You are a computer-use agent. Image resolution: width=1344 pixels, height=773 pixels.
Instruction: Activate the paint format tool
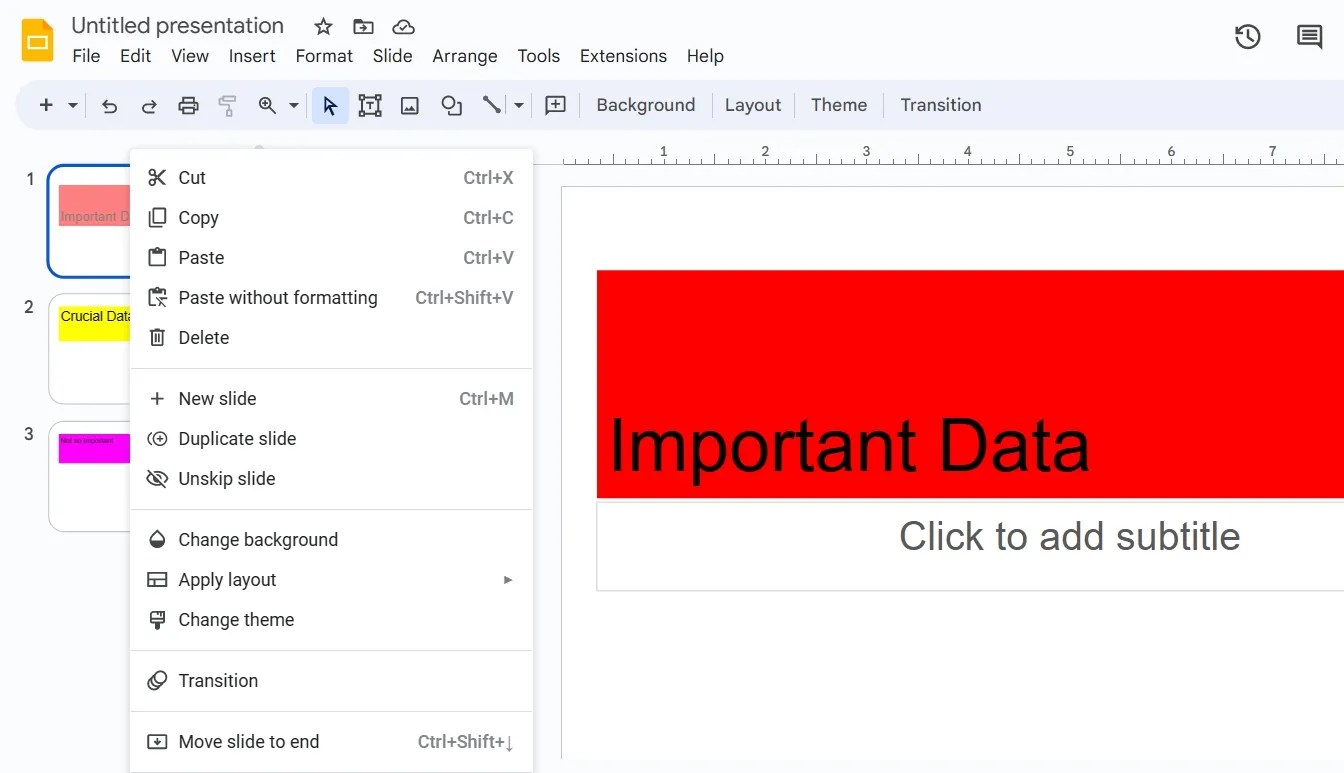227,104
